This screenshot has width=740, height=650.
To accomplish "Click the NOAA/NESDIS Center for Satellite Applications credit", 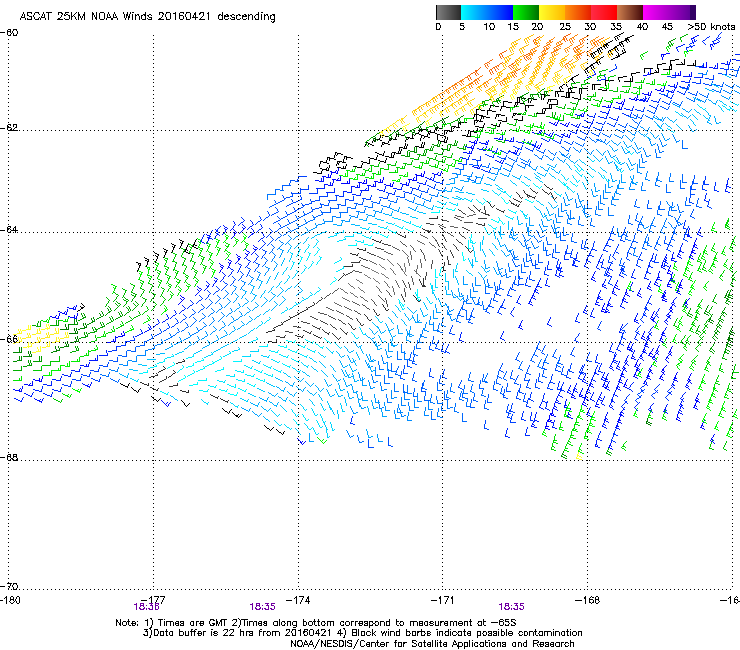I will pos(432,644).
